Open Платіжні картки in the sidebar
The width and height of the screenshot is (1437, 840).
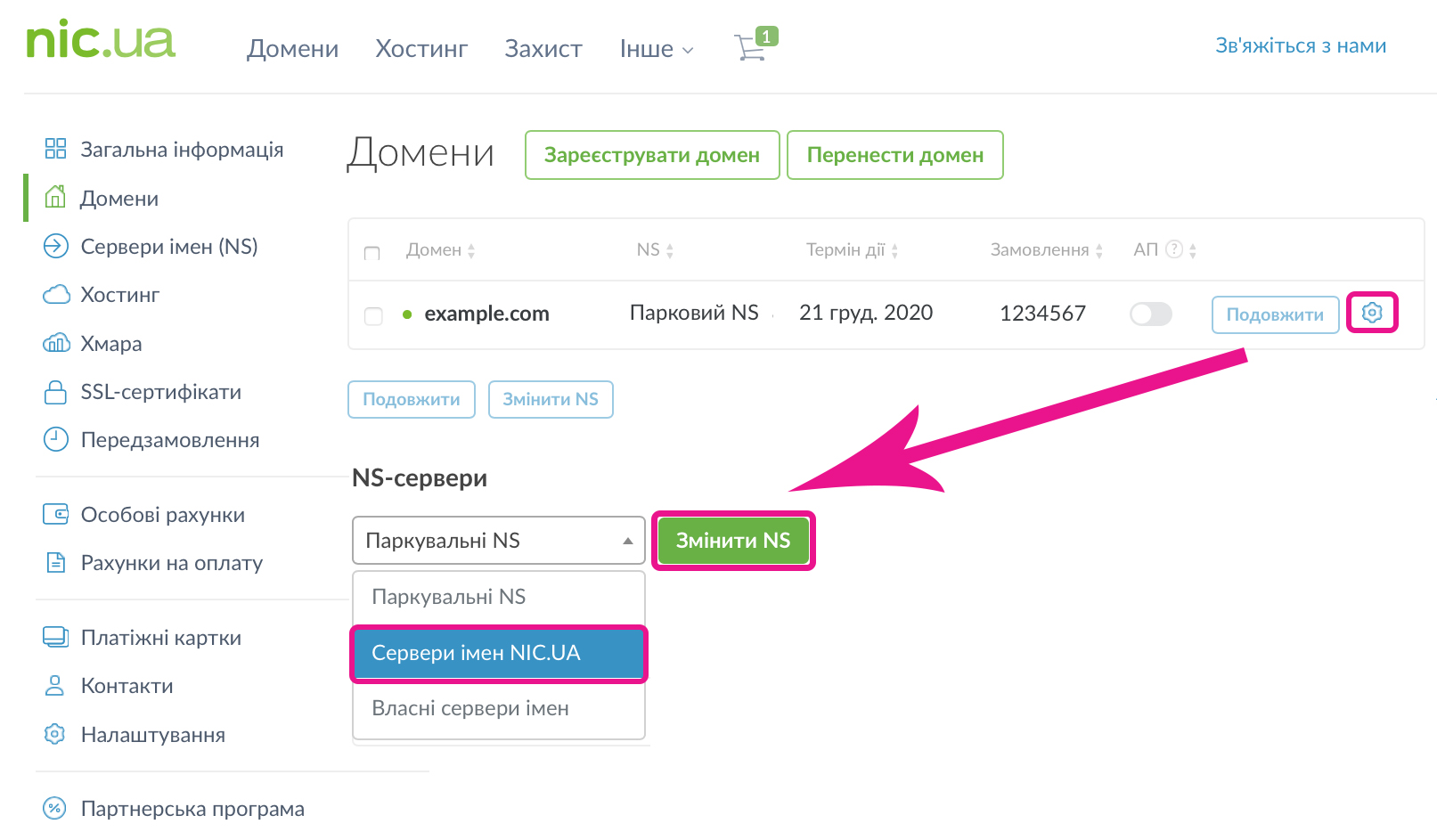click(160, 638)
